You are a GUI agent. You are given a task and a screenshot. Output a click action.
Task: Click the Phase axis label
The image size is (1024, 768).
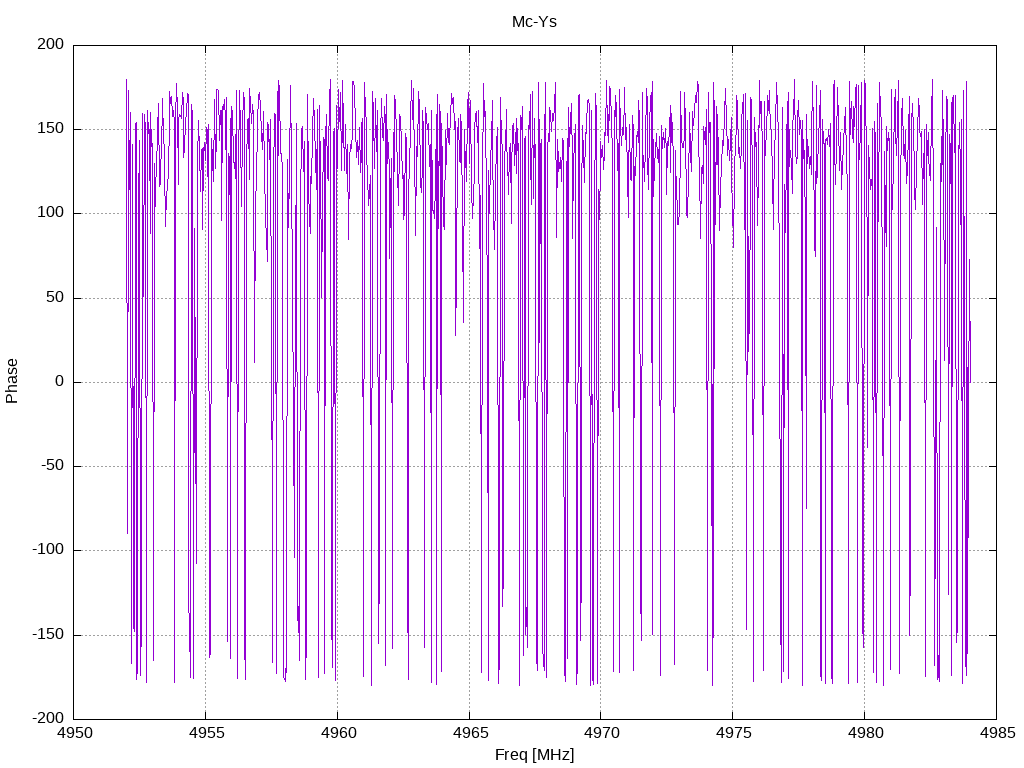[x=12, y=381]
